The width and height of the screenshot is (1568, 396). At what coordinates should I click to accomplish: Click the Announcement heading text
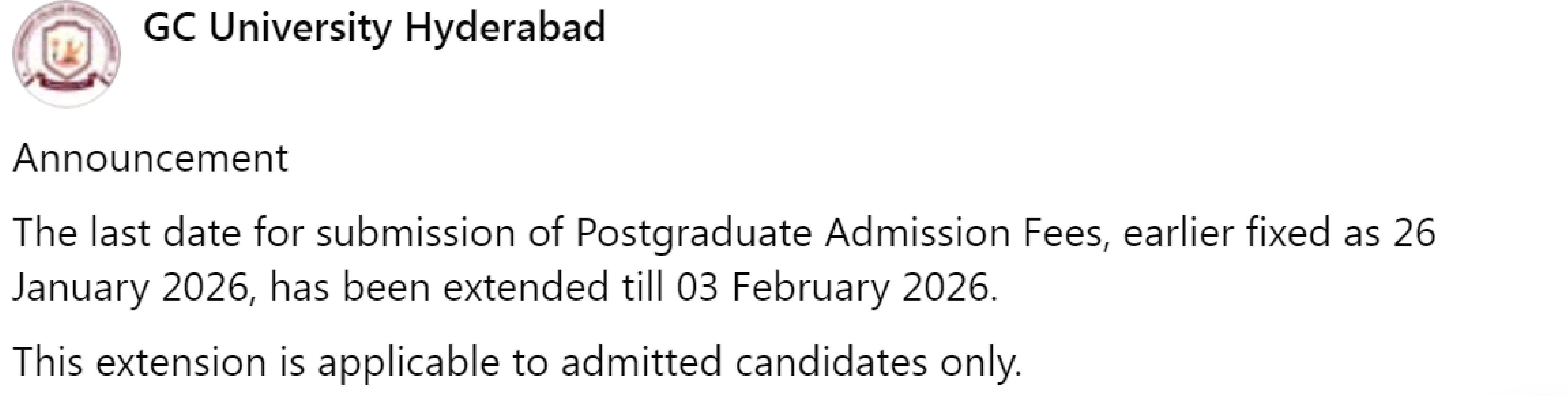150,159
